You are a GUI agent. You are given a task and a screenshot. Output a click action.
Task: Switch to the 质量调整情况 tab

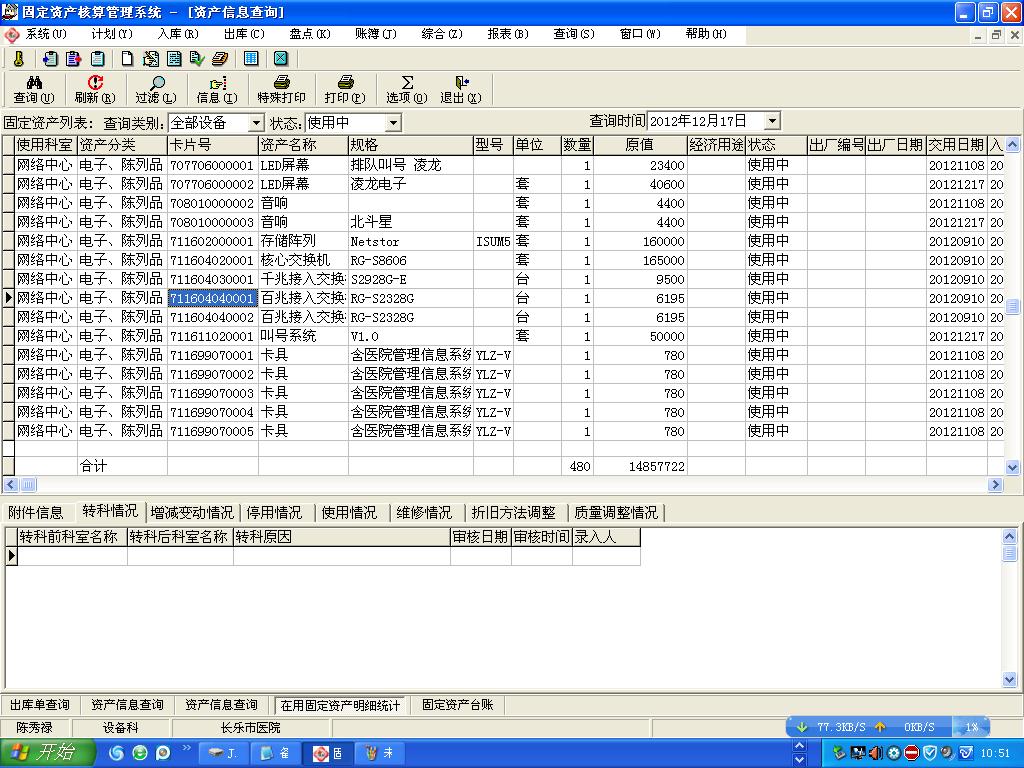coord(615,513)
